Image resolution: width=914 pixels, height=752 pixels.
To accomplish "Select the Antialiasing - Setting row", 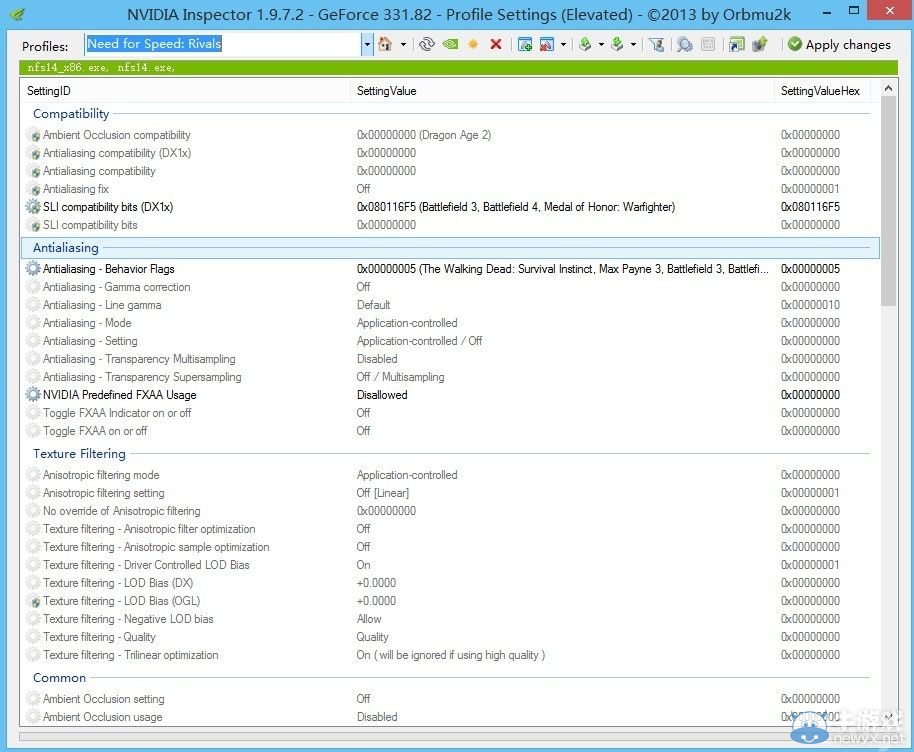I will click(x=451, y=341).
